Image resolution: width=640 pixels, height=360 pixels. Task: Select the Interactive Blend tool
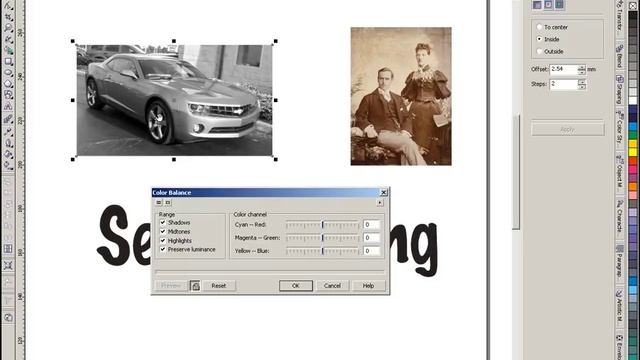[8, 120]
